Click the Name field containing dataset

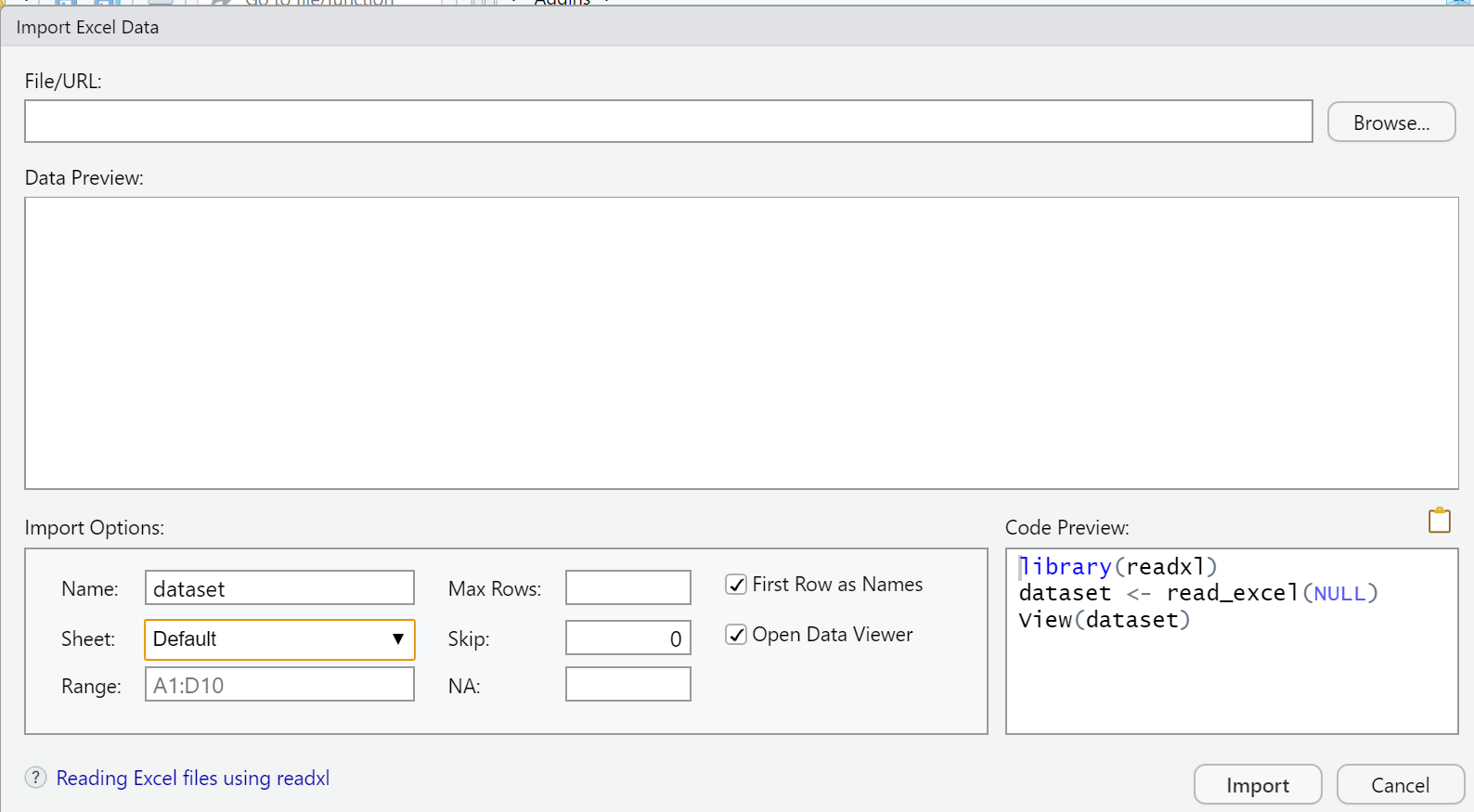click(x=279, y=588)
